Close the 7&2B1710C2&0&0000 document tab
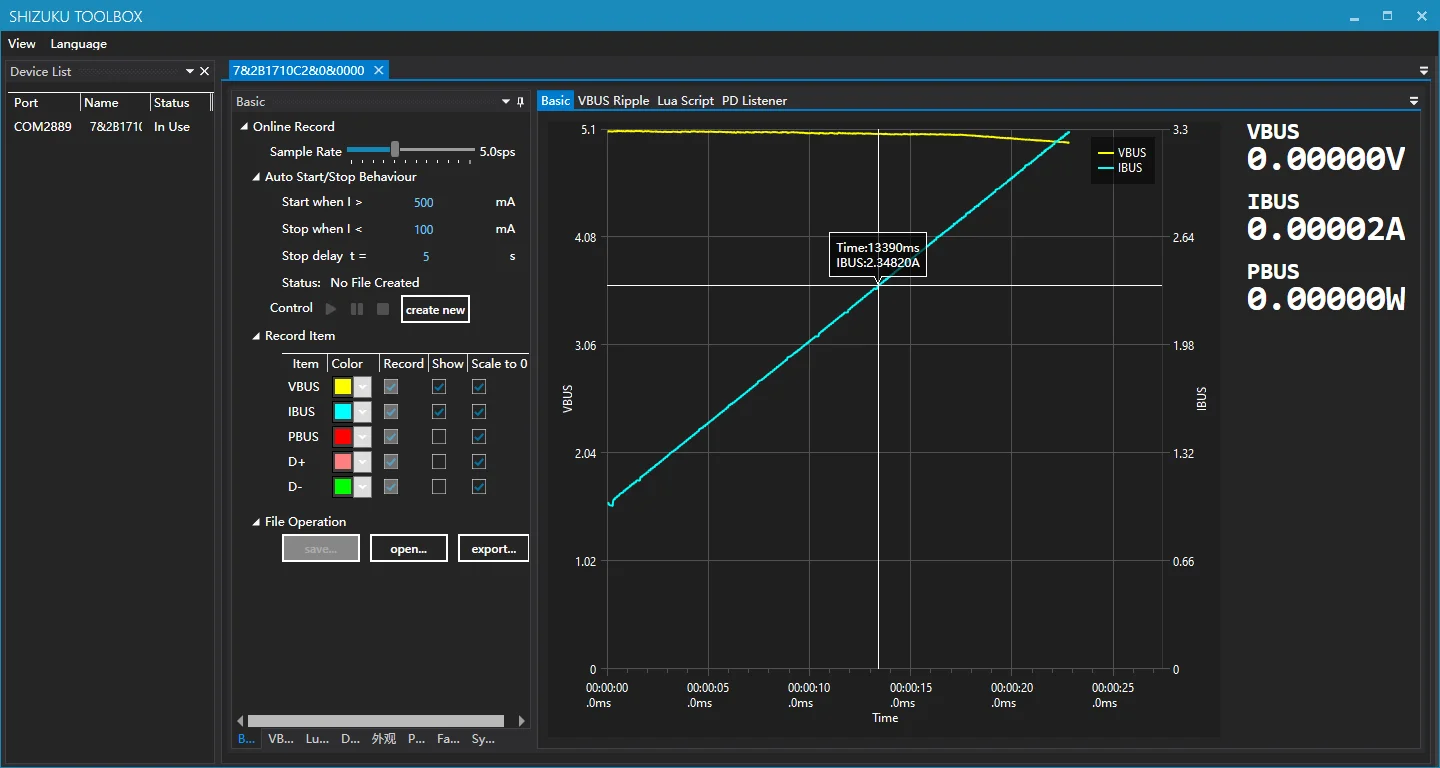Viewport: 1440px width, 768px height. coord(379,71)
